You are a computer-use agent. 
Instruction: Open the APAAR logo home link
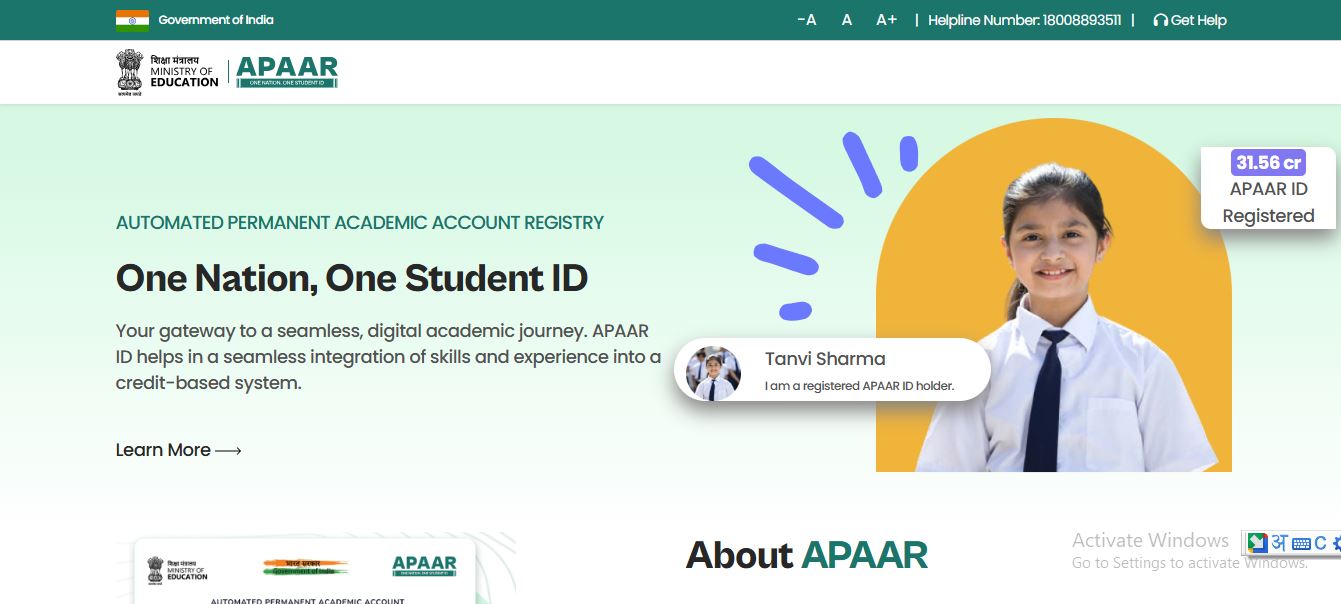coord(287,72)
